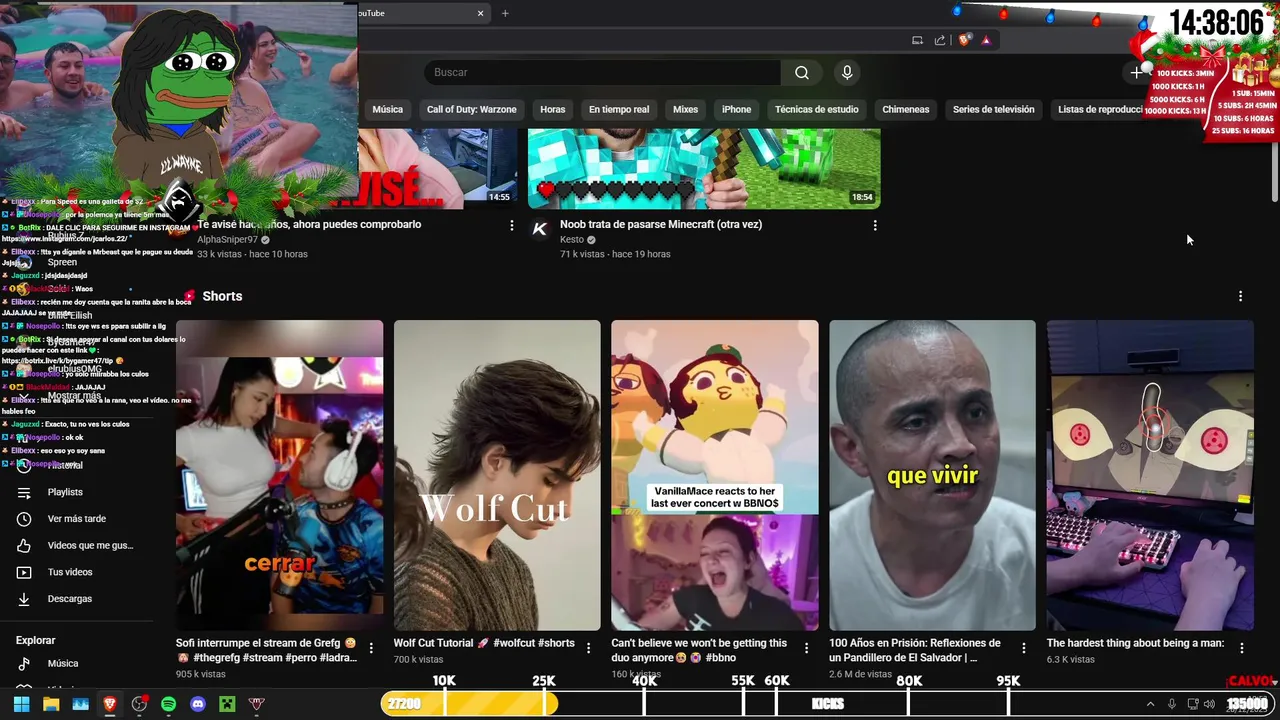Open Tus videos in the sidebar
This screenshot has width=1280, height=720.
(70, 572)
